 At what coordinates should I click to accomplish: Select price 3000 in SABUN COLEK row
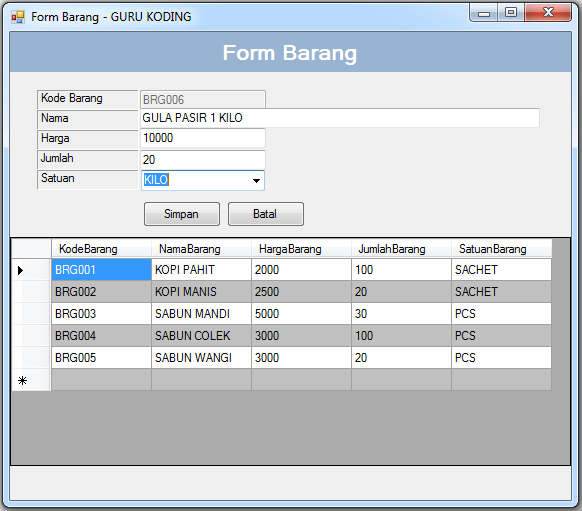point(301,335)
